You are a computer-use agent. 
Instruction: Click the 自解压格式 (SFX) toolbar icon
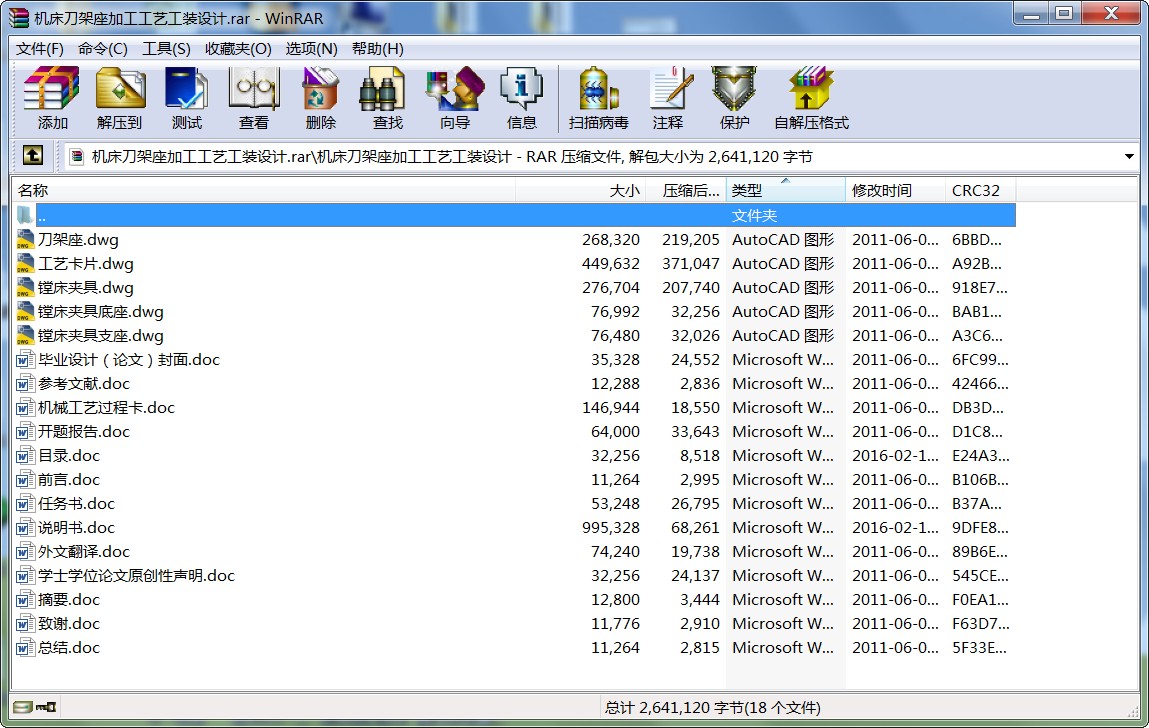point(811,89)
